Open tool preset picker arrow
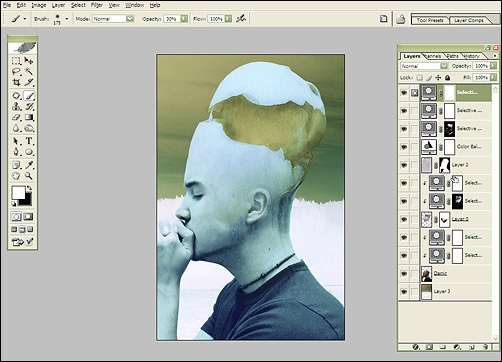This screenshot has width=502, height=362. pos(24,19)
